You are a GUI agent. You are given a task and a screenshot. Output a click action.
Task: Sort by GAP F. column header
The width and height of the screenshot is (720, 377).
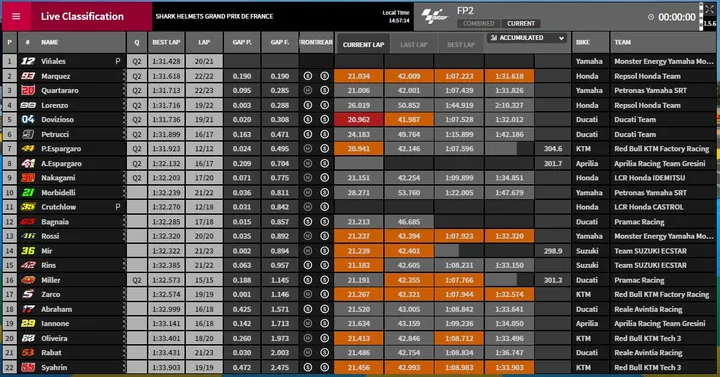coord(280,42)
